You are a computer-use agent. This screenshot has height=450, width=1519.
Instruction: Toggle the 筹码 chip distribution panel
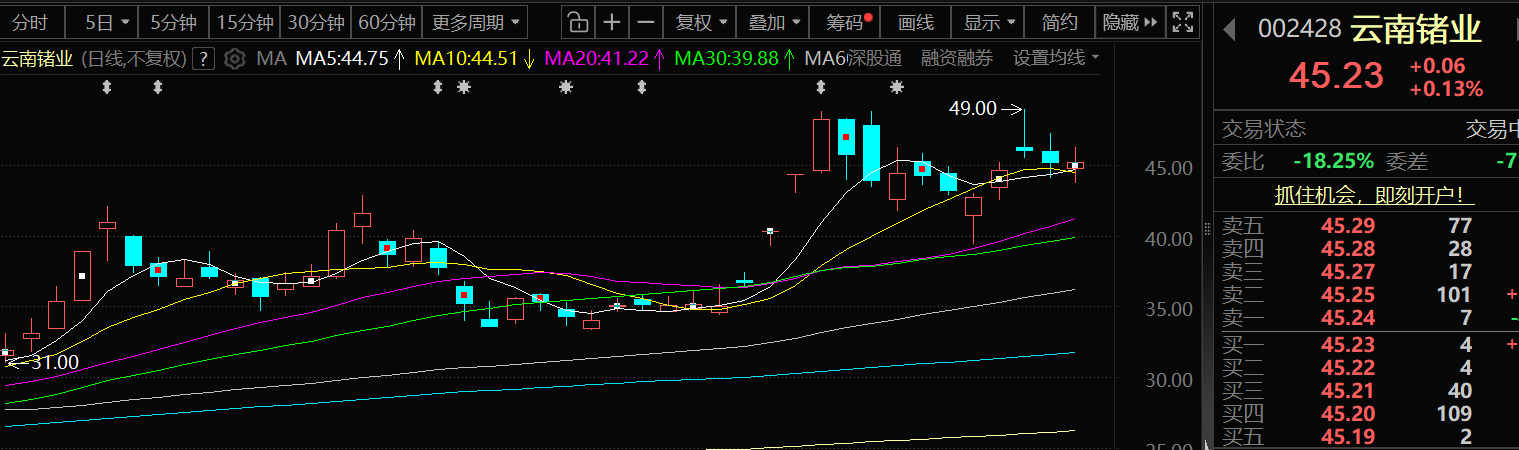click(x=849, y=21)
